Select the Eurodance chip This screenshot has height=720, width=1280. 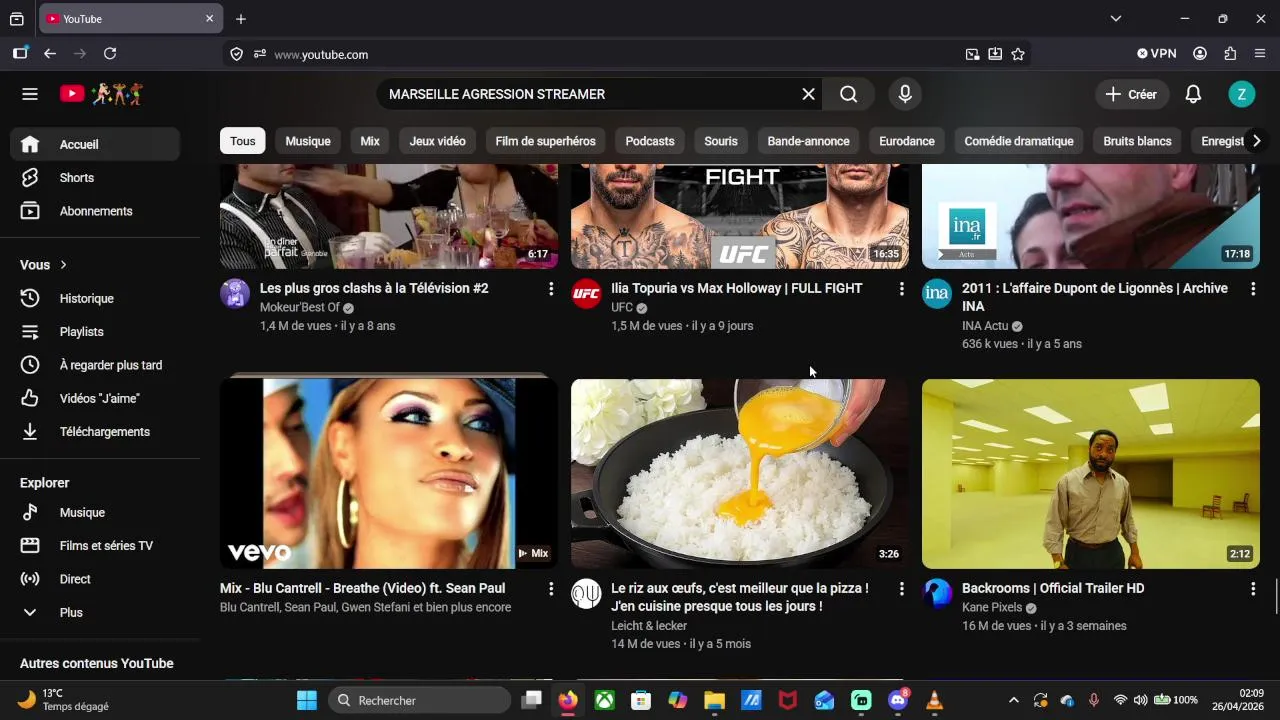click(x=907, y=141)
